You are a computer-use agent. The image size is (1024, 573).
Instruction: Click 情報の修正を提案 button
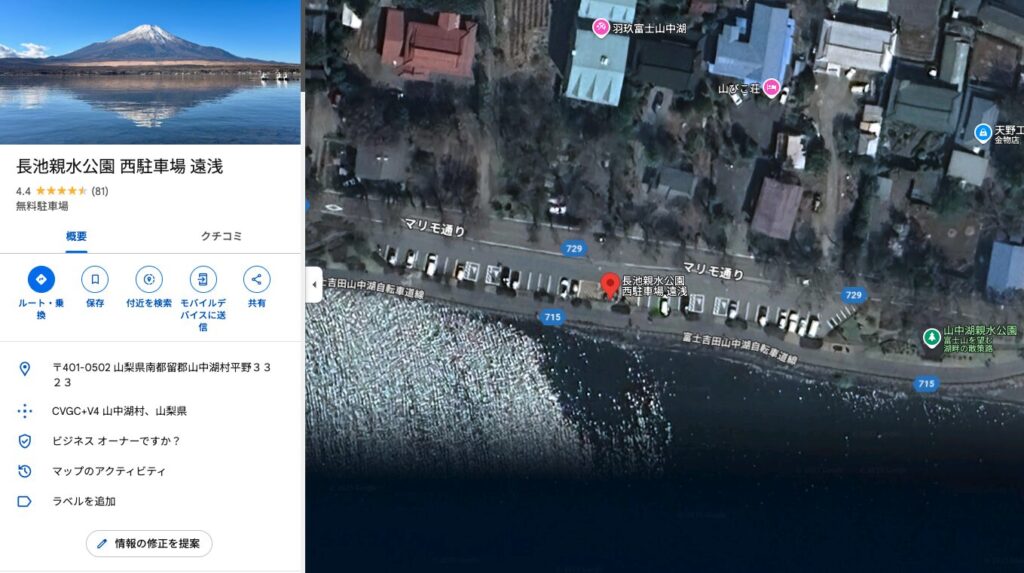pos(149,544)
